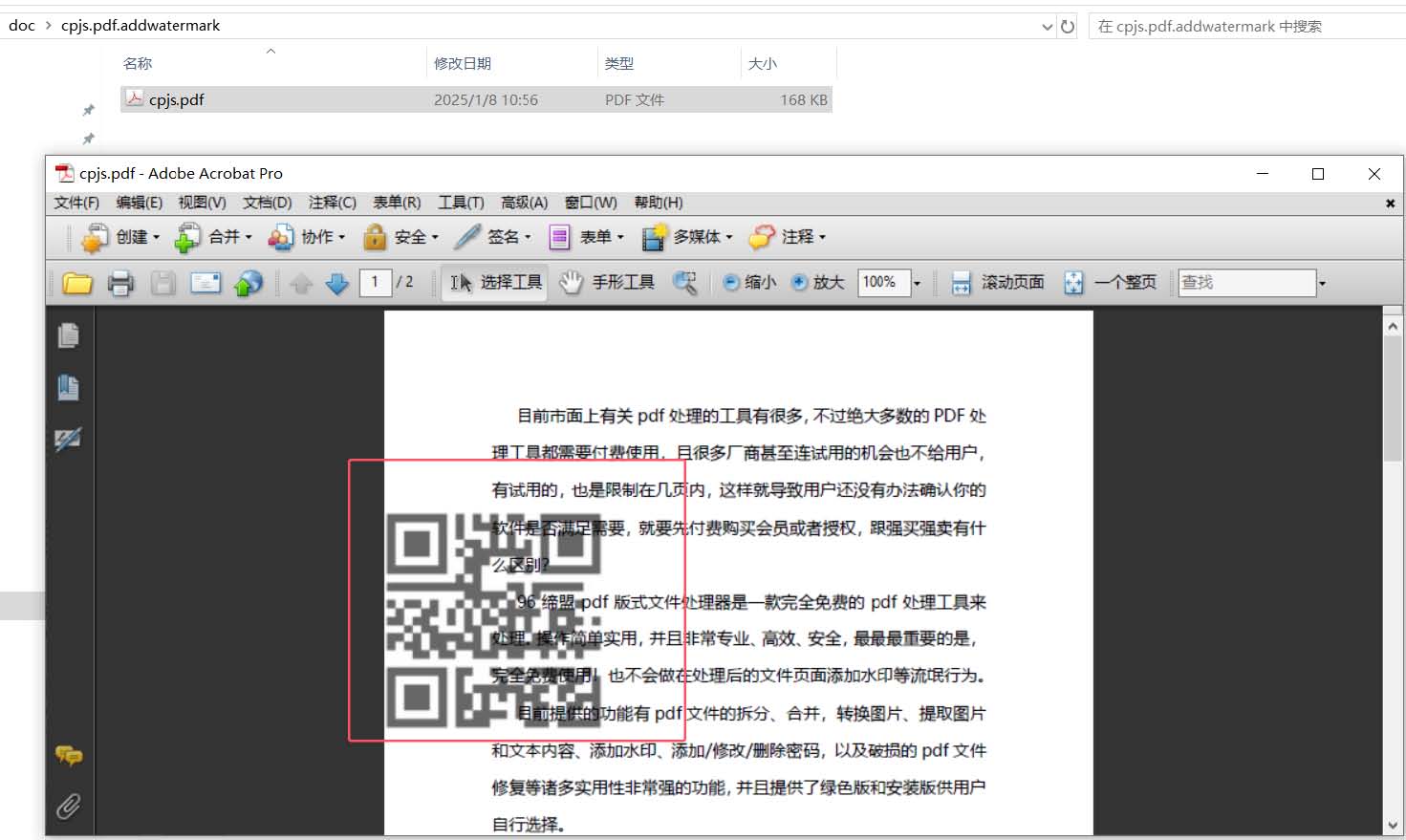Open the Help menu 帮助(H)
Image resolution: width=1406 pixels, height=840 pixels.
click(659, 203)
